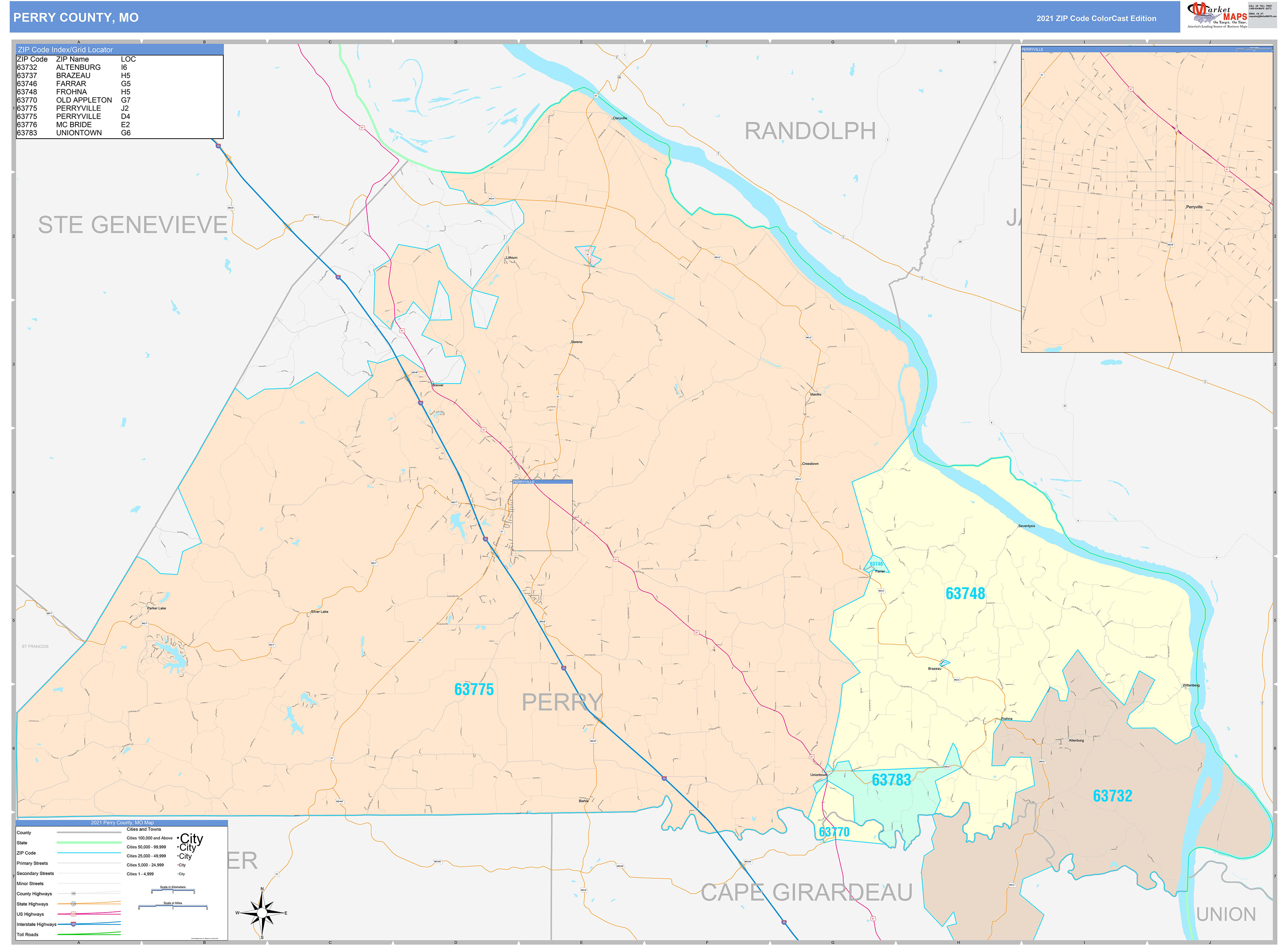The width and height of the screenshot is (1288, 946).
Task: Click the Frohna town label
Action: (x=1006, y=719)
